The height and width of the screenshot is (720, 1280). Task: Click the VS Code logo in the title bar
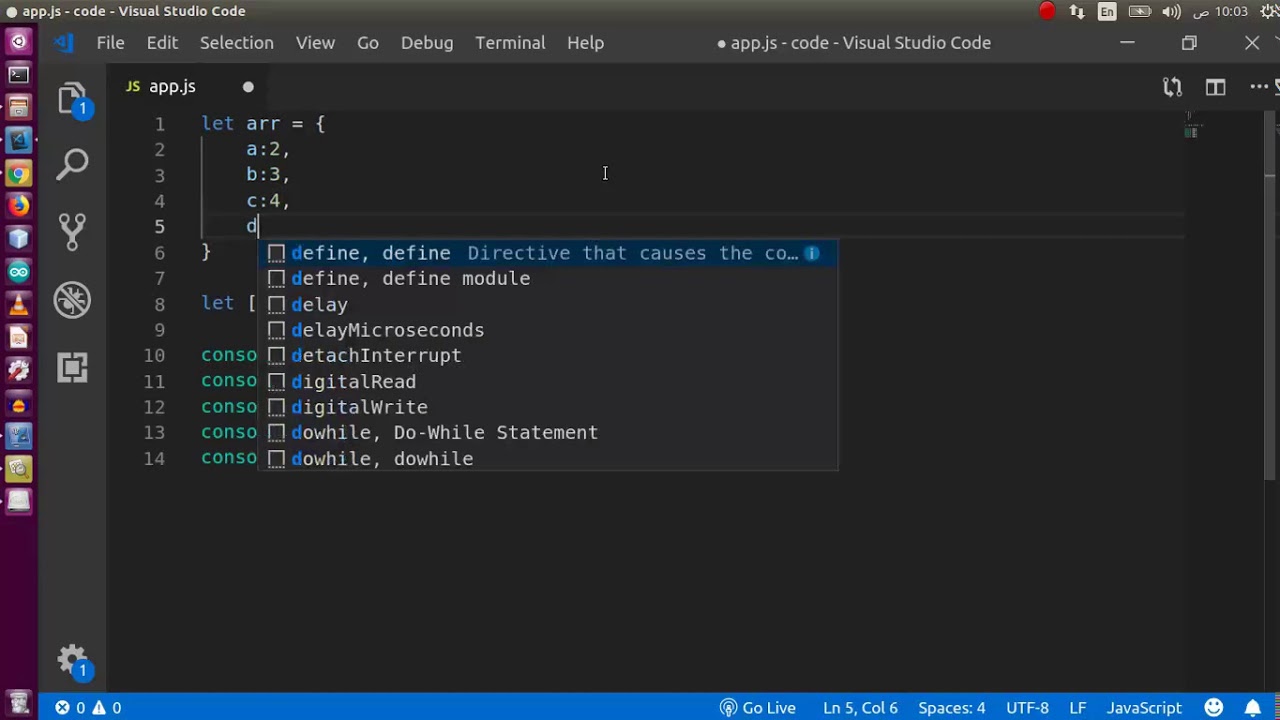(x=64, y=43)
